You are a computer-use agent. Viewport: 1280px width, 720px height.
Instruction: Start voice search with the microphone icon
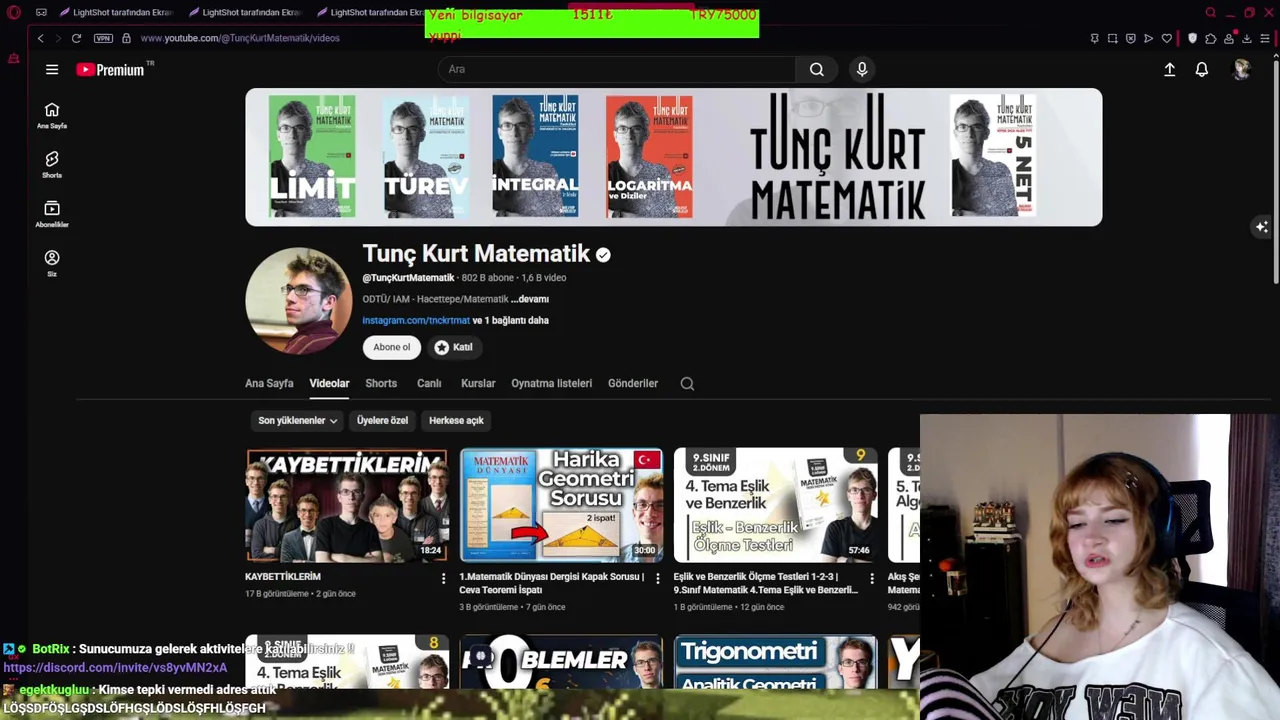862,69
